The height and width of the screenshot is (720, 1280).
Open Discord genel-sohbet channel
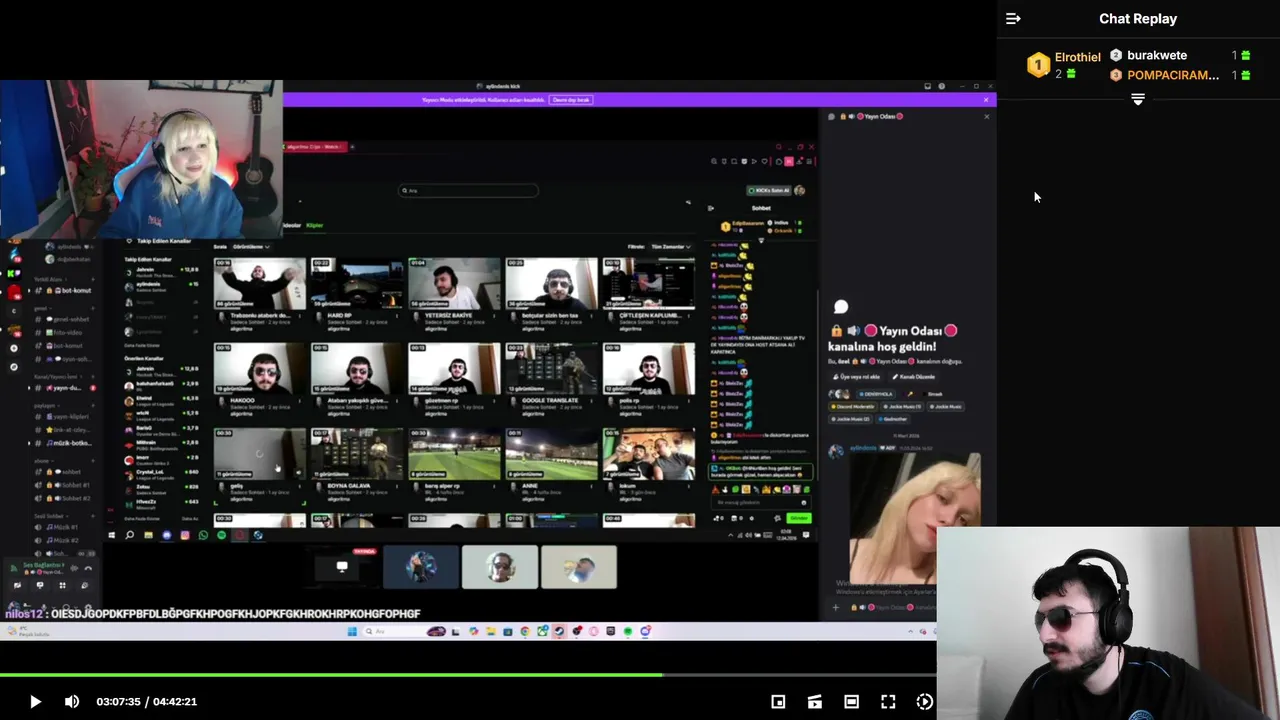[67, 319]
